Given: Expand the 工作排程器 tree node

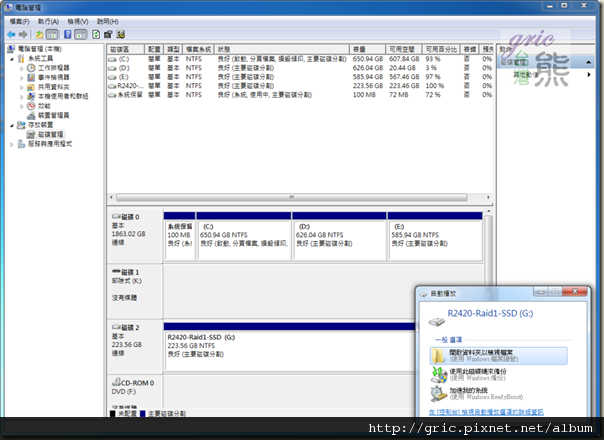Looking at the screenshot, I should click(x=22, y=68).
